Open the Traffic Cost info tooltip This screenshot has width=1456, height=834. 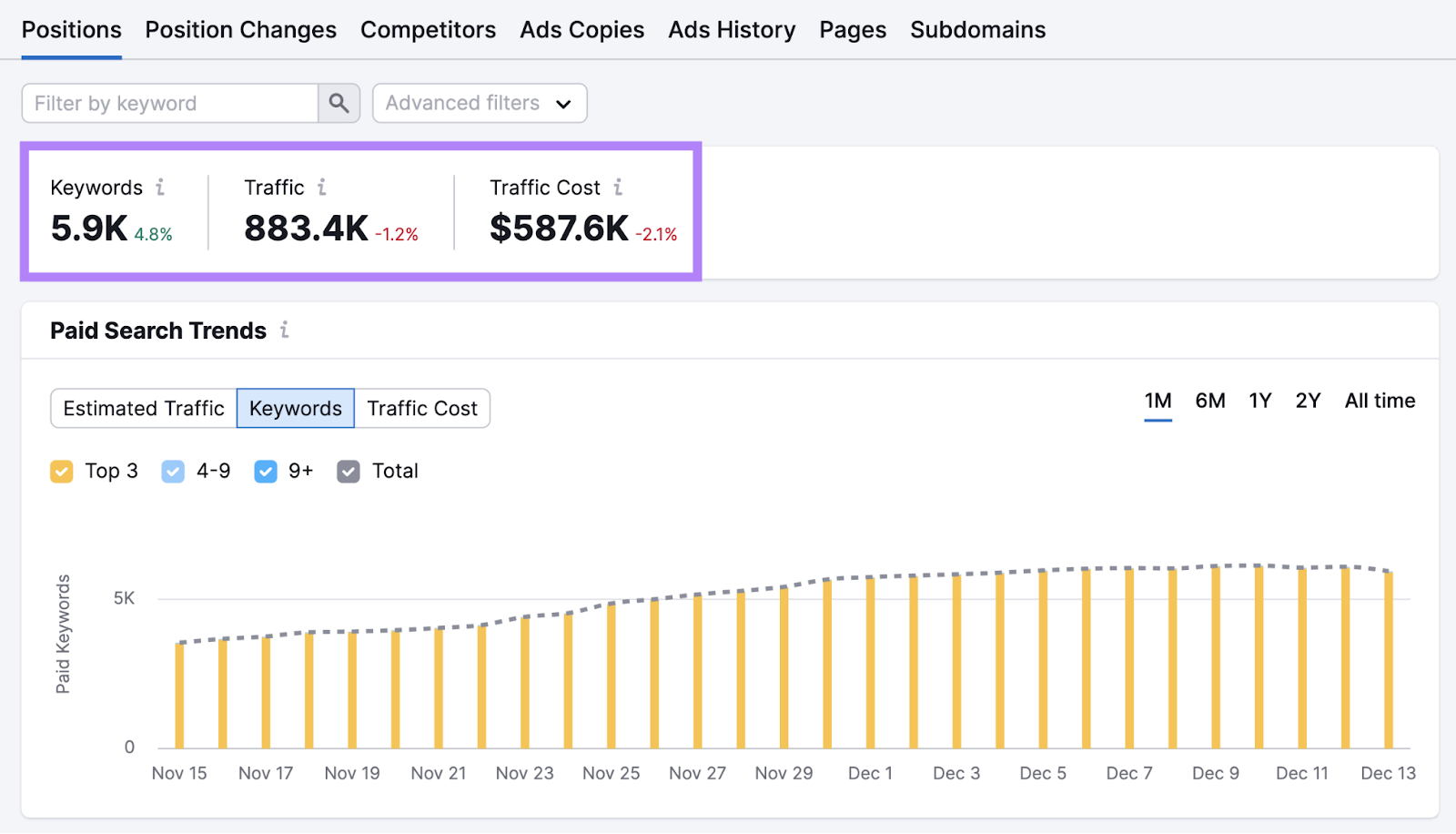click(620, 188)
